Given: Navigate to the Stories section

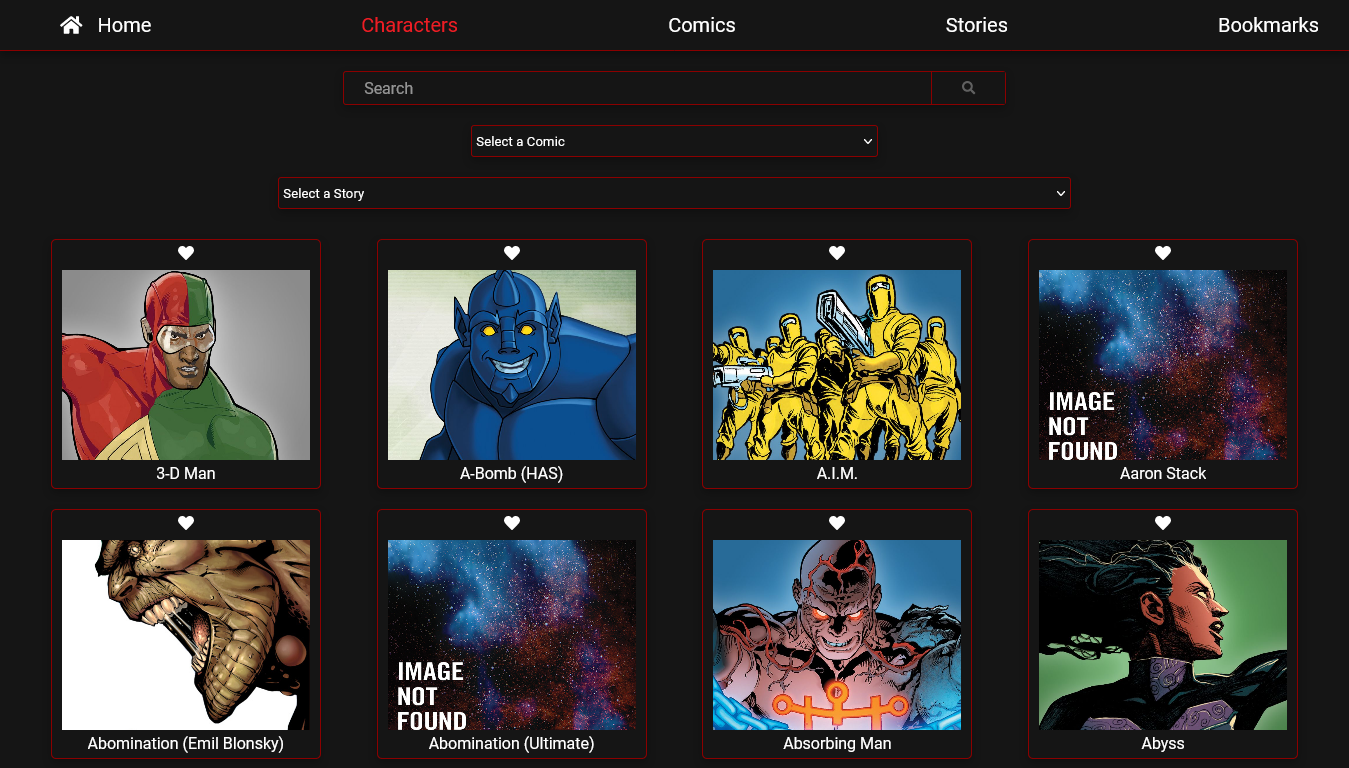Looking at the screenshot, I should click(976, 25).
